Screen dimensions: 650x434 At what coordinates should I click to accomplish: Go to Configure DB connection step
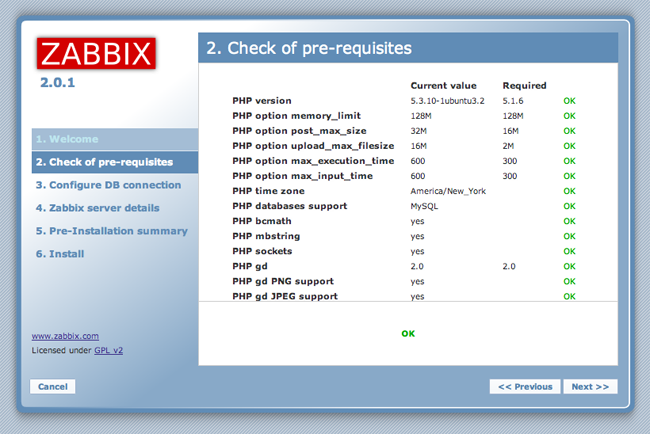108,185
